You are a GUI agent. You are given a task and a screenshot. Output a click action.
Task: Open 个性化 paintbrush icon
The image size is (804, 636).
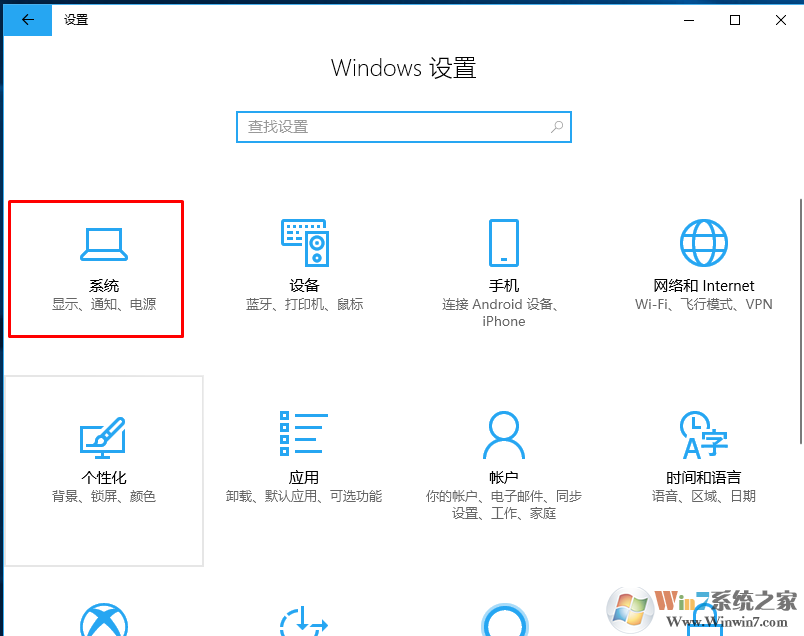coord(103,438)
